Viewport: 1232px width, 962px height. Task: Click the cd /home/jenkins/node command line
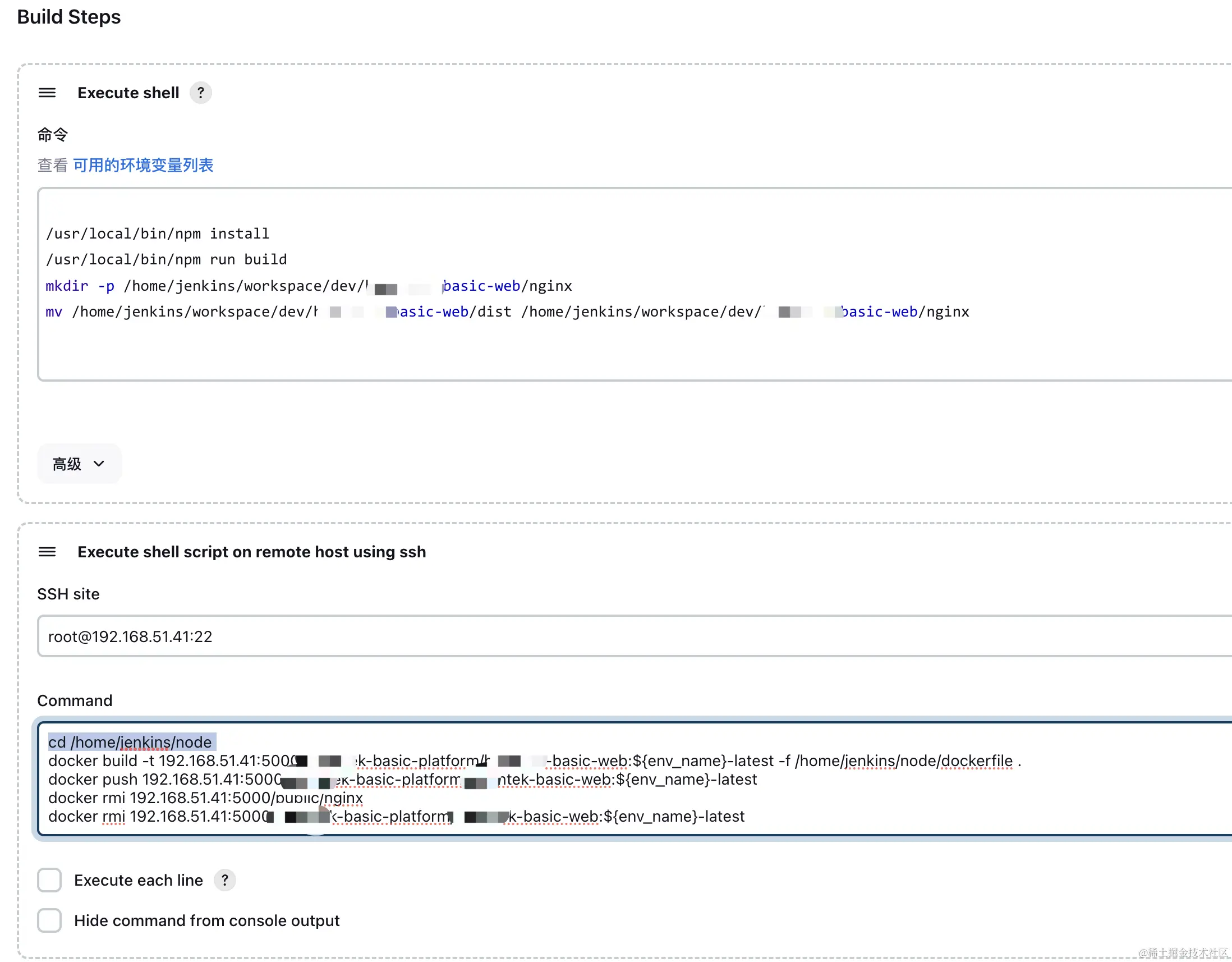point(130,742)
